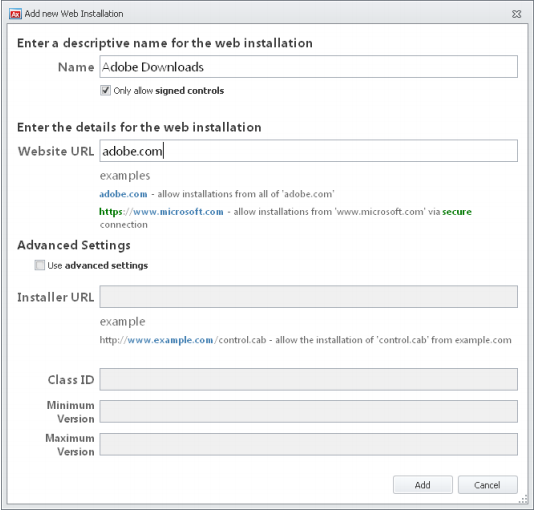Click the 'Class ID' label

pyautogui.click(x=71, y=380)
